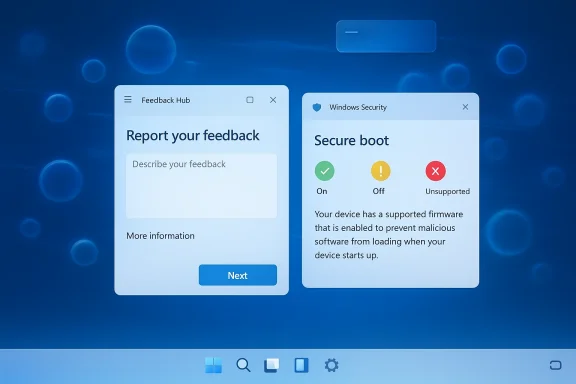Image resolution: width=576 pixels, height=384 pixels.
Task: Click the Next button in Feedback Hub
Action: pos(238,275)
